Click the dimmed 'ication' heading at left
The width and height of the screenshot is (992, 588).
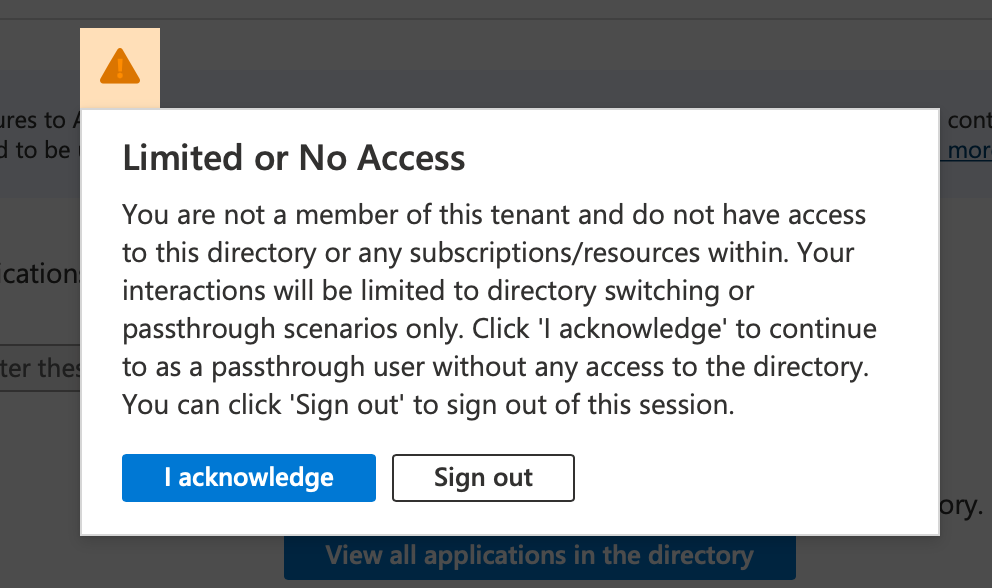[x=40, y=273]
